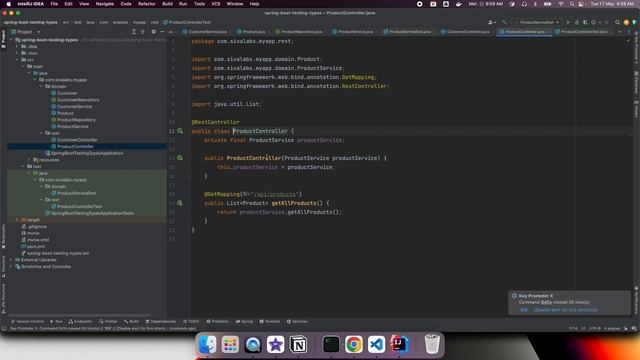This screenshot has width=640, height=360.
Task: Open the Build menu
Action: coord(167,4)
